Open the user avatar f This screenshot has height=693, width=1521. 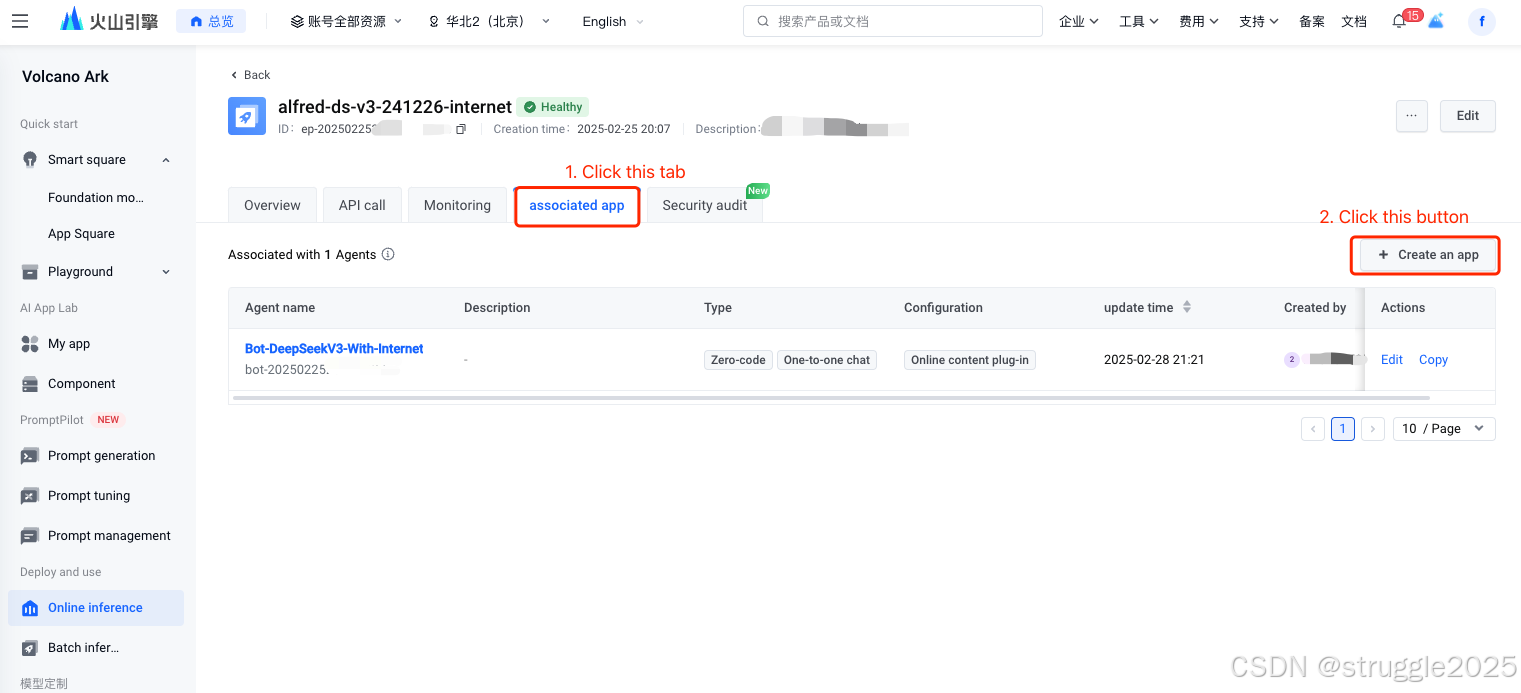tap(1481, 21)
